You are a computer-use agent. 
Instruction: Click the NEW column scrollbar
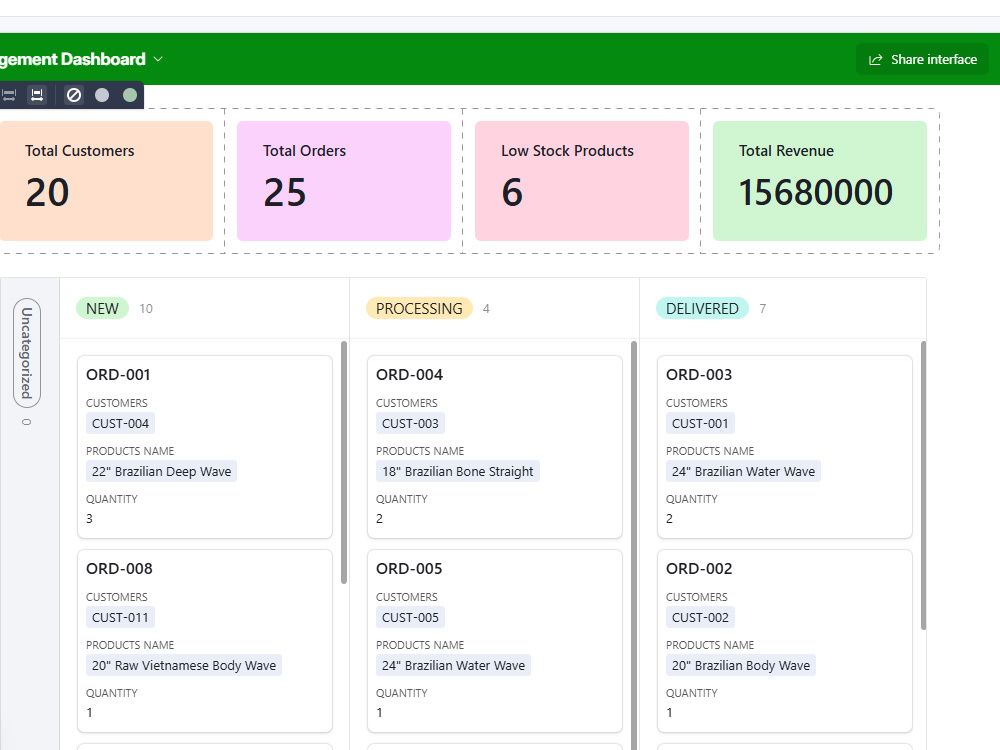(344, 462)
